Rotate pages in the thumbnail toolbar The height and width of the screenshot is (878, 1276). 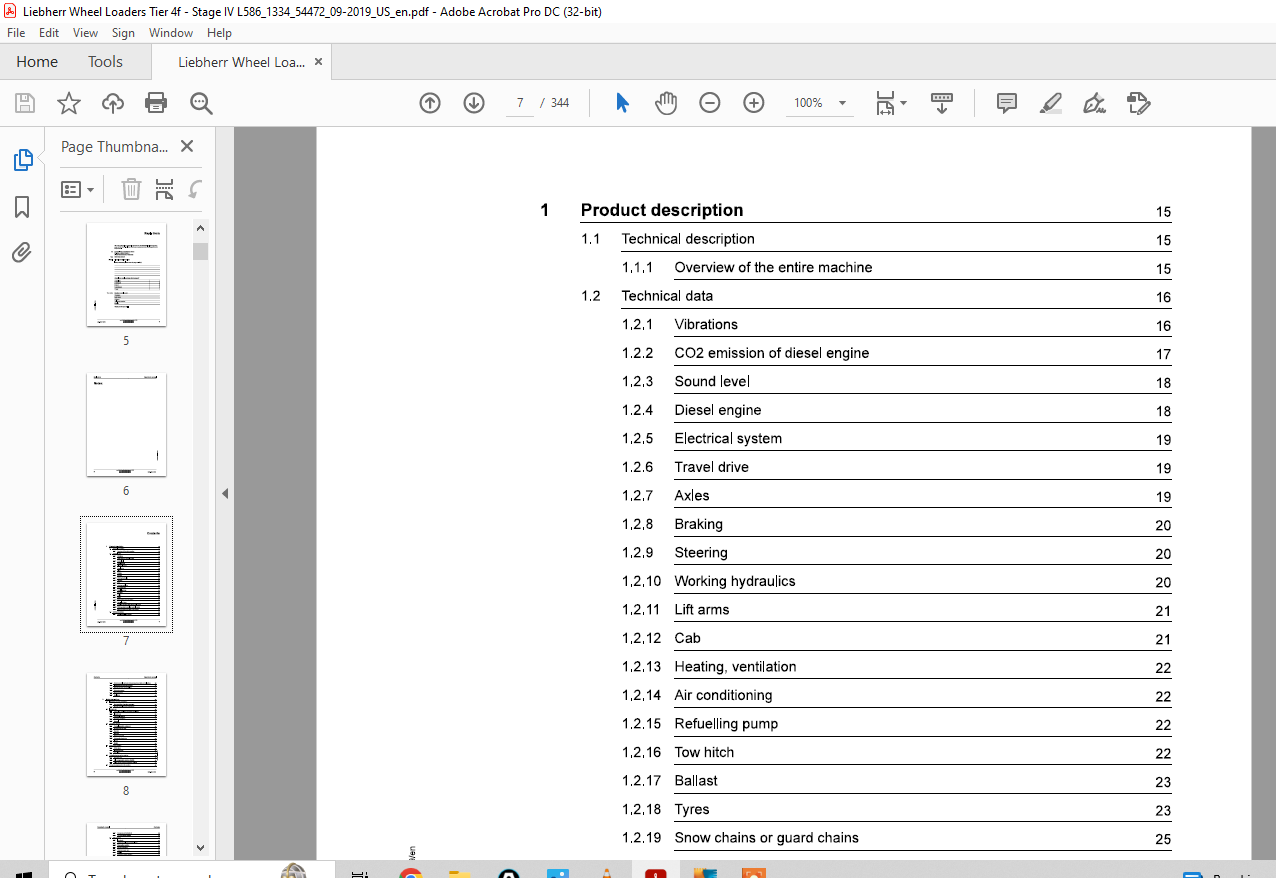[196, 189]
